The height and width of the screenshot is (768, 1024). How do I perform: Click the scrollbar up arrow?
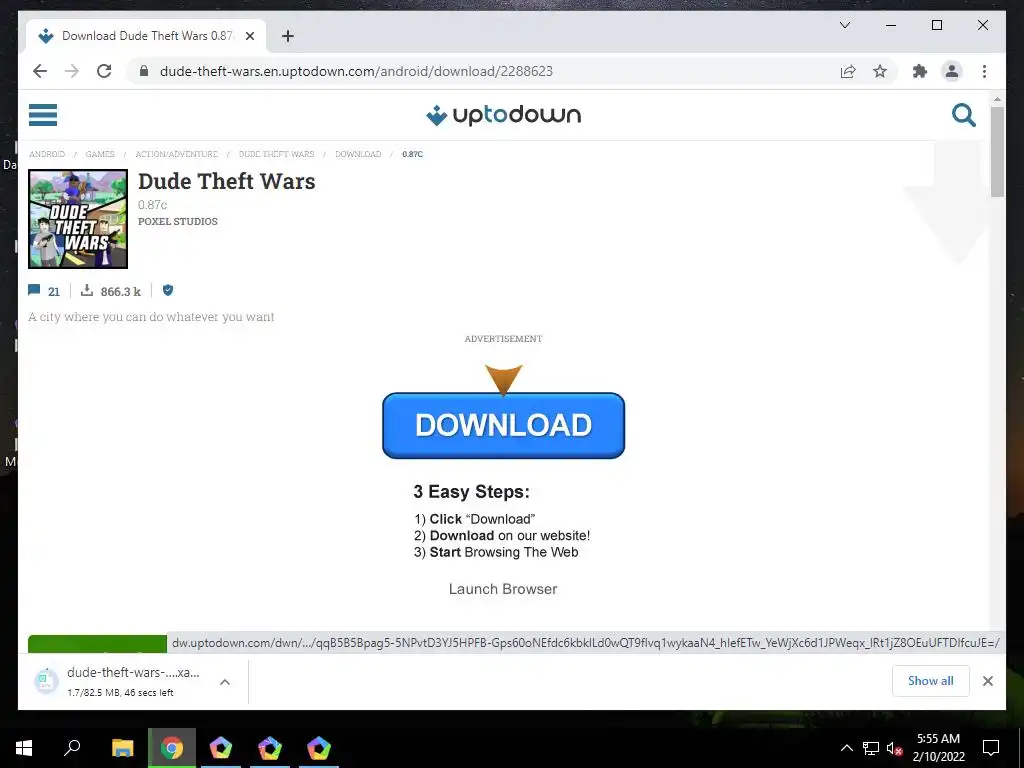tap(997, 99)
